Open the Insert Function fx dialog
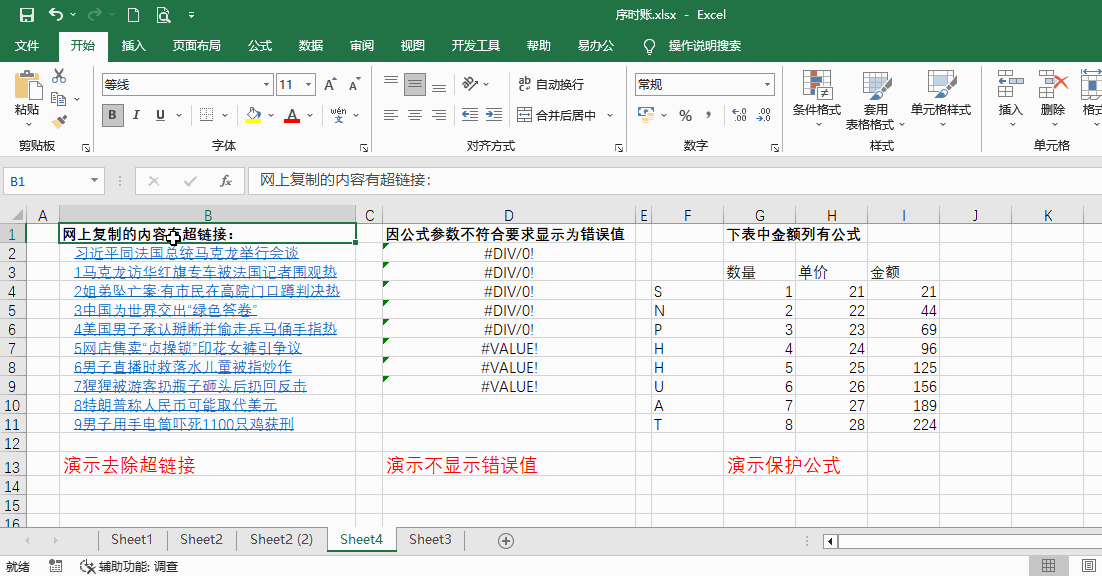This screenshot has width=1102, height=576. [226, 181]
